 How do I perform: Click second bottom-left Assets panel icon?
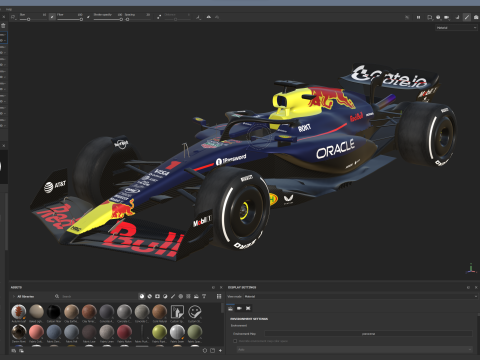21,350
